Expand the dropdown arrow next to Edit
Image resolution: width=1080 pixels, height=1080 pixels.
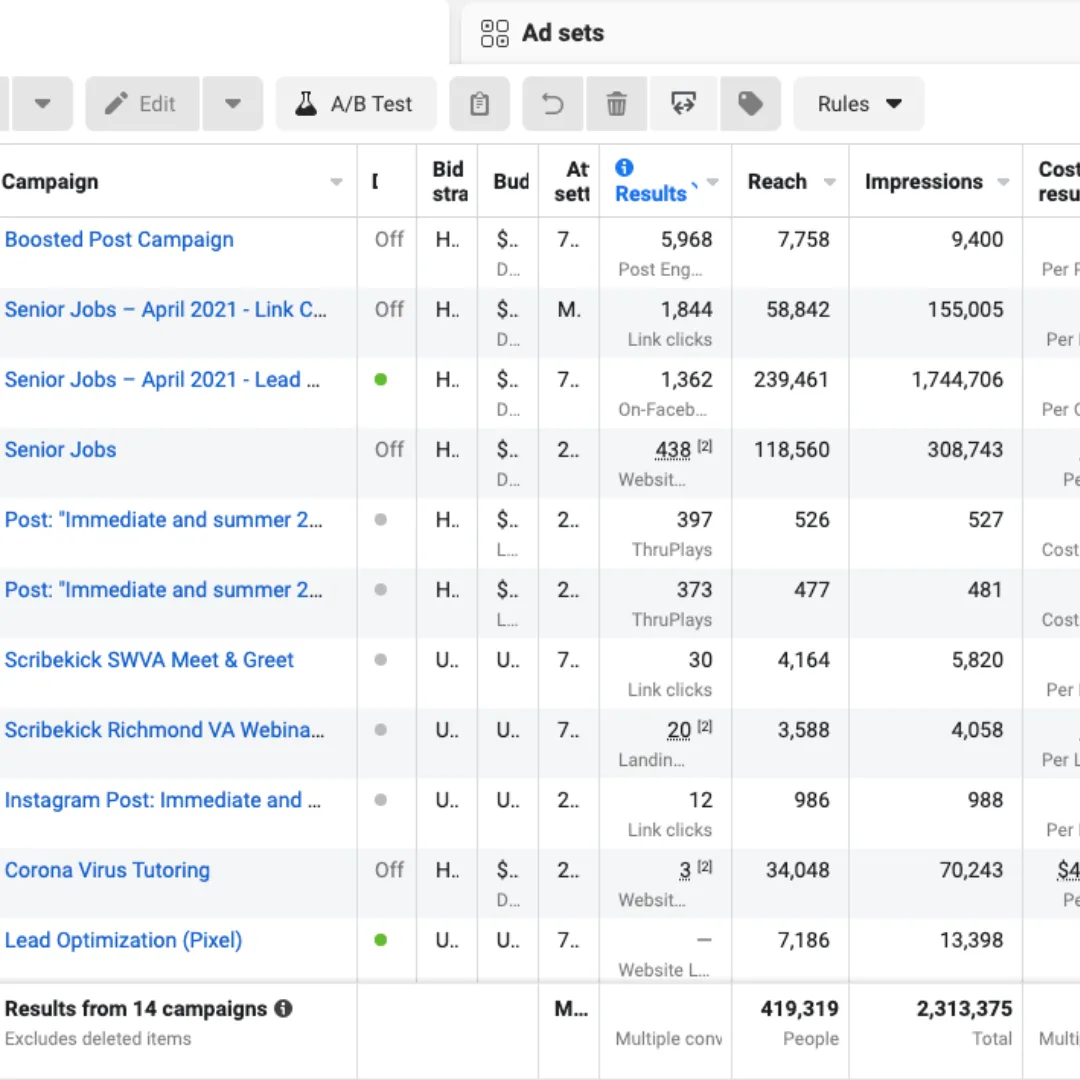click(x=232, y=103)
